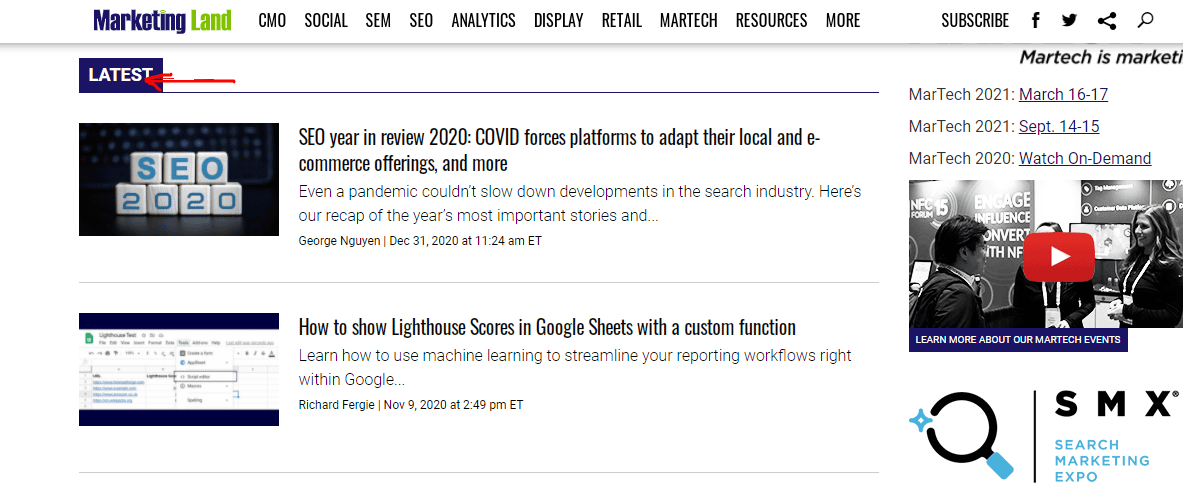
Task: Open the DISPLAY menu item
Action: (558, 20)
